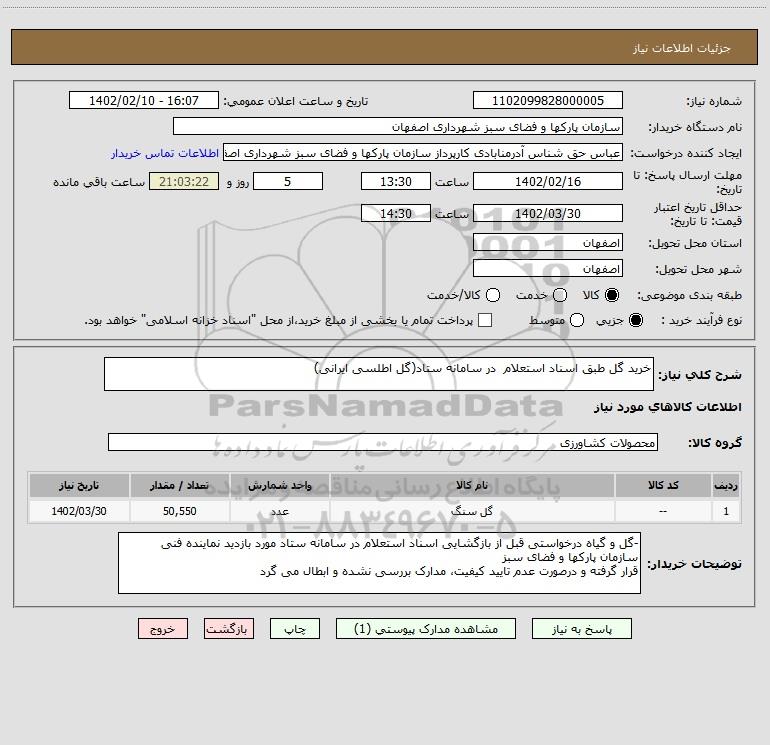Image resolution: width=770 pixels, height=745 pixels.
Task: Click the خروج exit button
Action: coord(163,629)
